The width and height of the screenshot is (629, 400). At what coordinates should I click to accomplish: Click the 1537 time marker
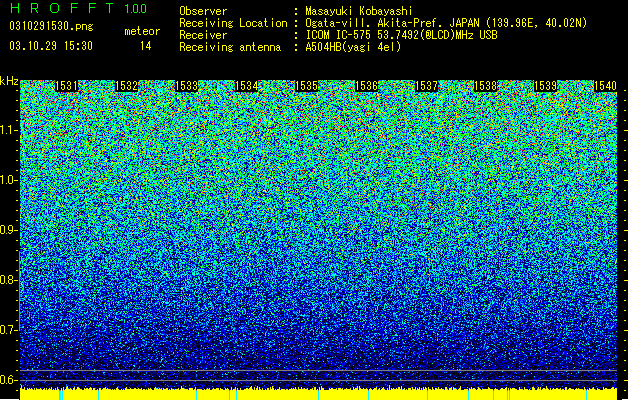tap(426, 86)
